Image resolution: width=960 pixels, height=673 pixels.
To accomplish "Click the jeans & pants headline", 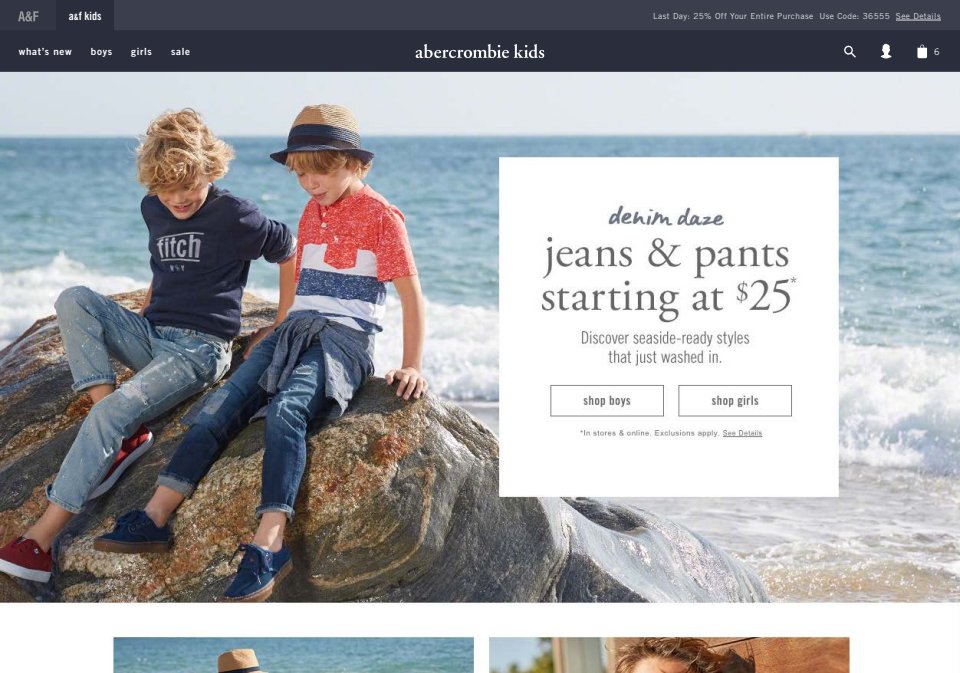I will point(668,276).
